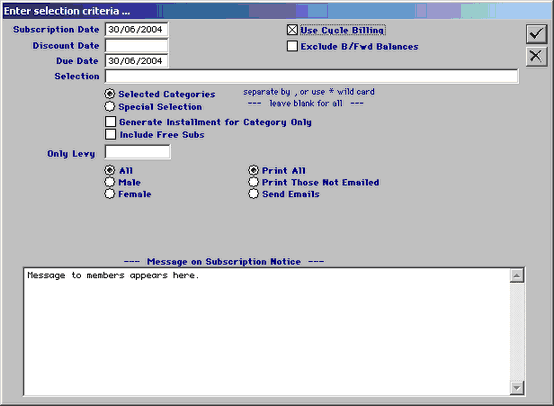Viewport: 554px width, 406px height.
Task: Enable Exclude B/Fwd Balances checkbox
Action: [292, 46]
